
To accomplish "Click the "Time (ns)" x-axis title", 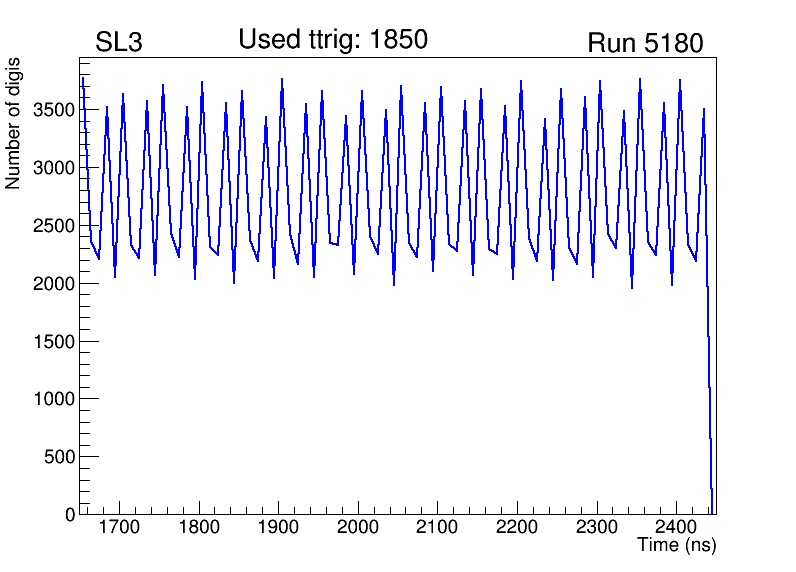I will tap(677, 545).
